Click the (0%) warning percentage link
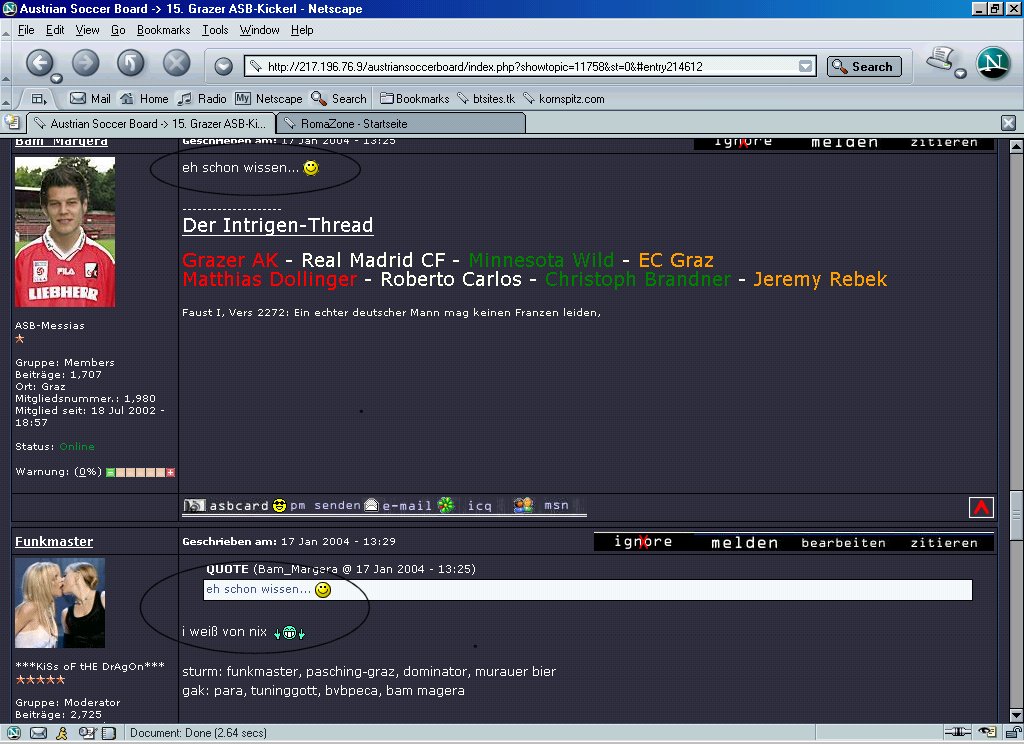This screenshot has width=1024, height=744. [x=88, y=472]
